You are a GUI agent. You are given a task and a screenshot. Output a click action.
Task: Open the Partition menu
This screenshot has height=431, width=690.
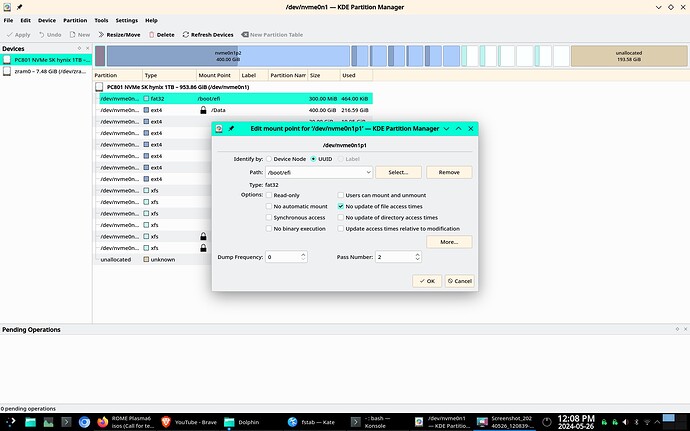[75, 20]
